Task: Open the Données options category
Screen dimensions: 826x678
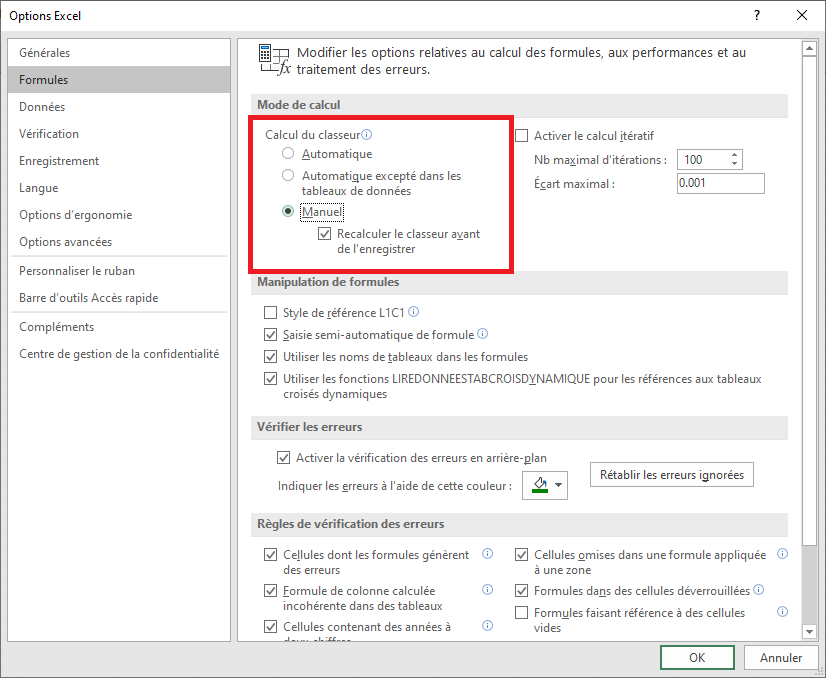Action: (x=119, y=106)
